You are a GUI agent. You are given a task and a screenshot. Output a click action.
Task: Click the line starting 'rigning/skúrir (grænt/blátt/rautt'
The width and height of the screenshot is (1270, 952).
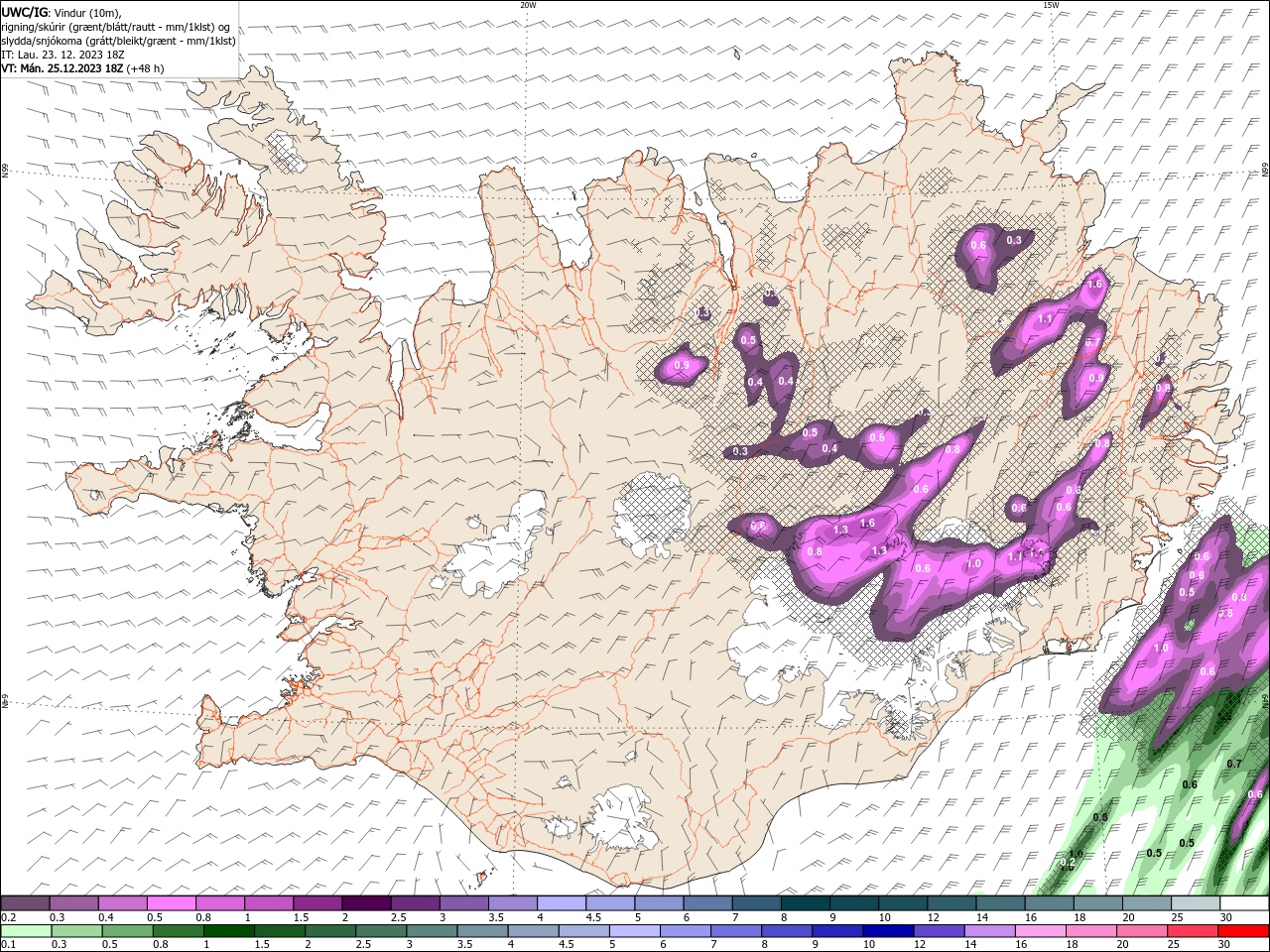[x=116, y=27]
